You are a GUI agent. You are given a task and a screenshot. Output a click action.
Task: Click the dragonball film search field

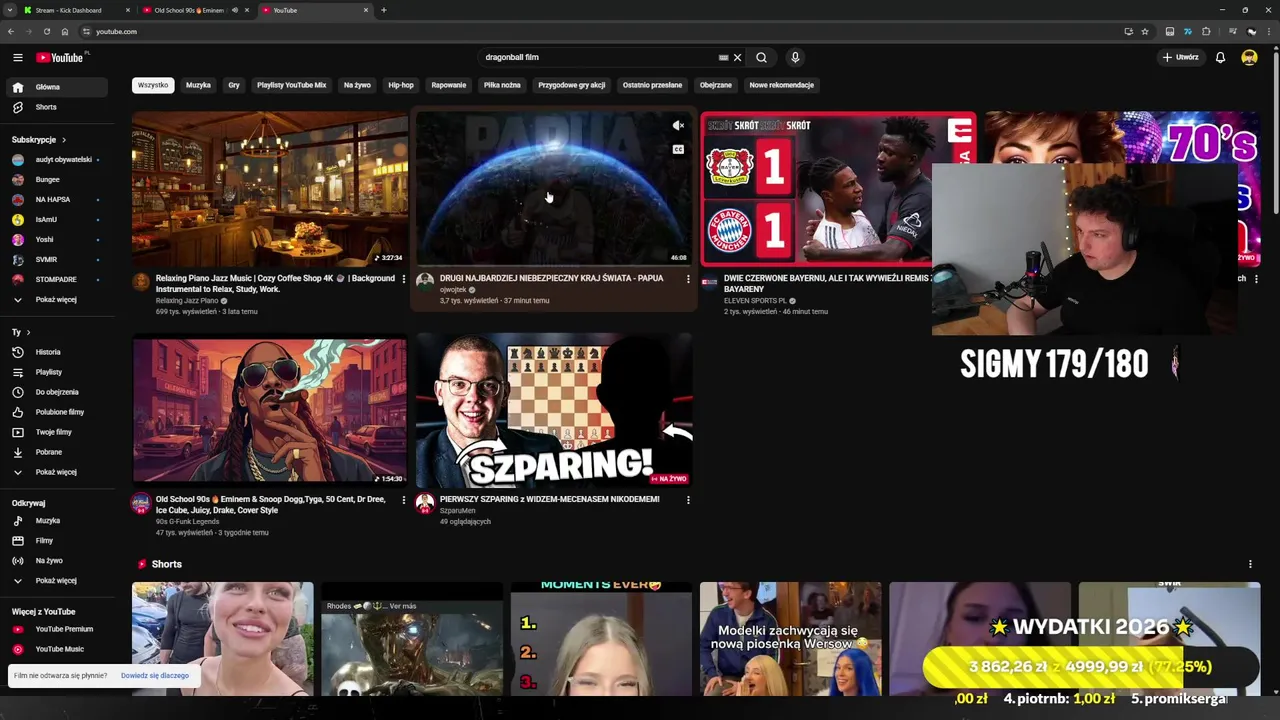pyautogui.click(x=598, y=58)
